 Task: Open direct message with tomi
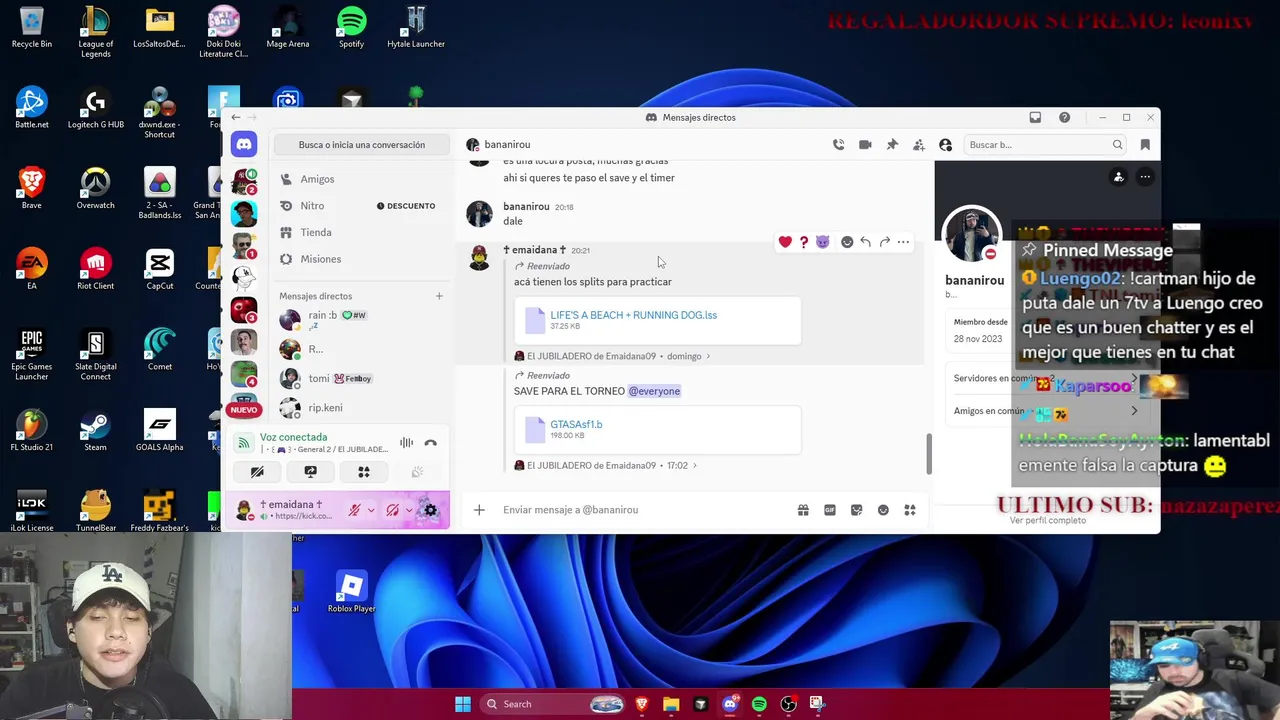(x=361, y=379)
